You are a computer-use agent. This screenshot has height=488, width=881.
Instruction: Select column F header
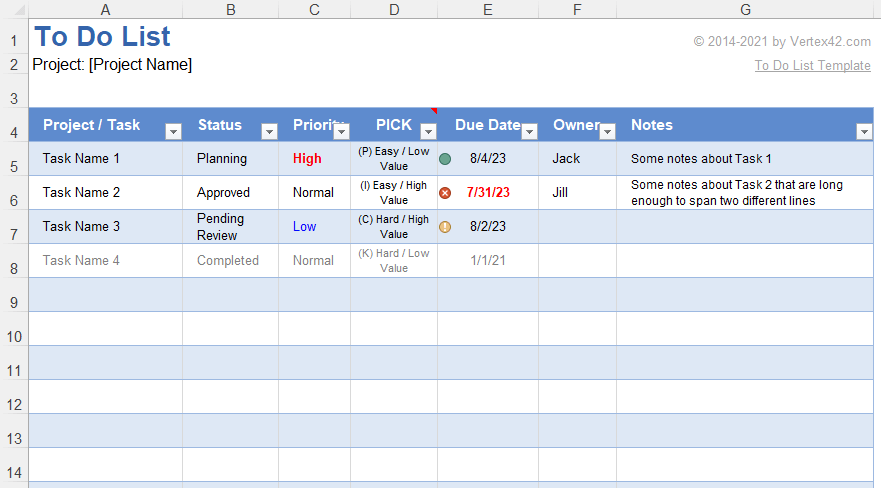coord(577,10)
